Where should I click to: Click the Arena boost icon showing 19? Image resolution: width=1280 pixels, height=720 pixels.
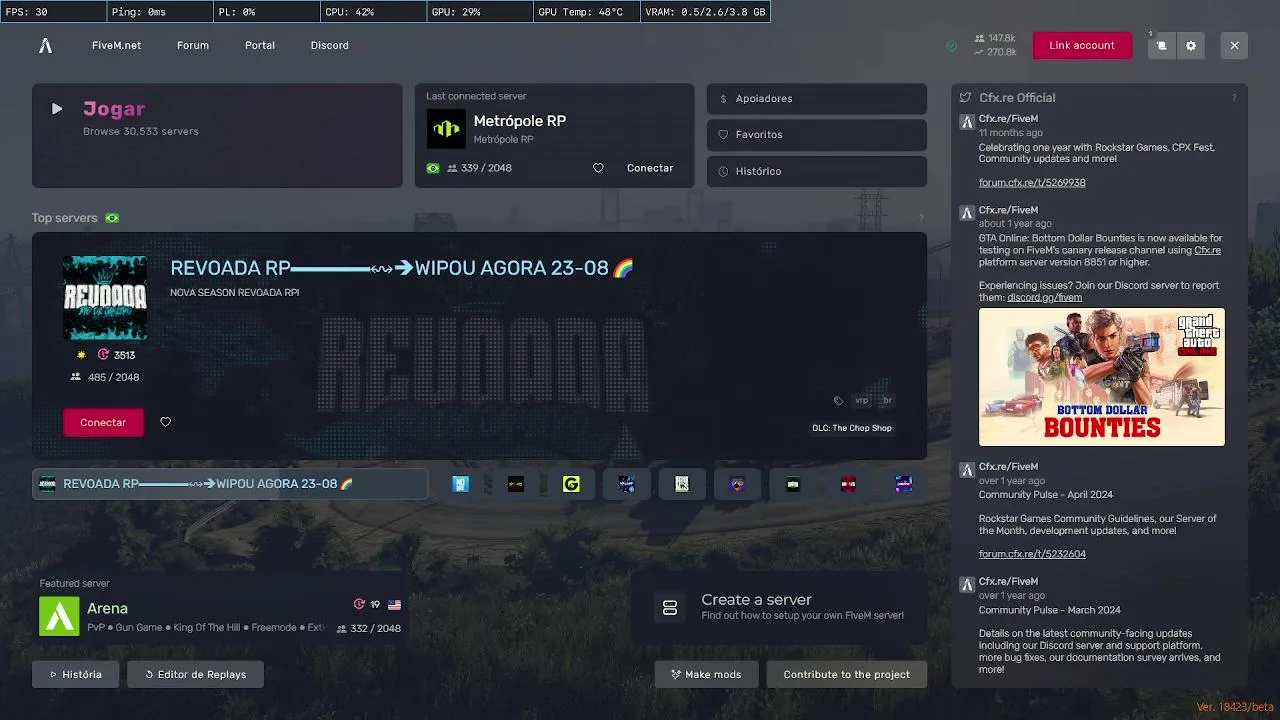[x=360, y=604]
